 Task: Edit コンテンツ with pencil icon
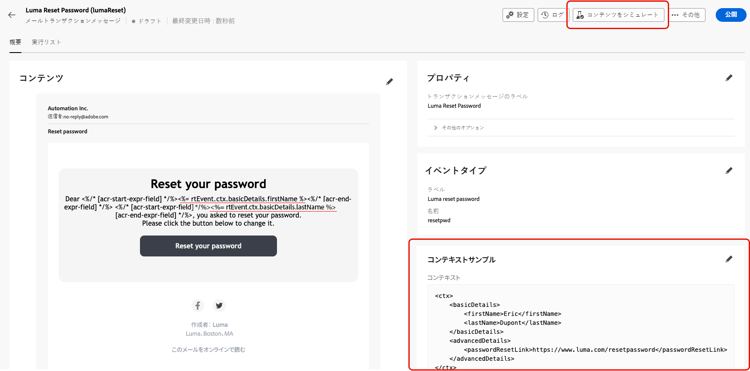pyautogui.click(x=389, y=82)
